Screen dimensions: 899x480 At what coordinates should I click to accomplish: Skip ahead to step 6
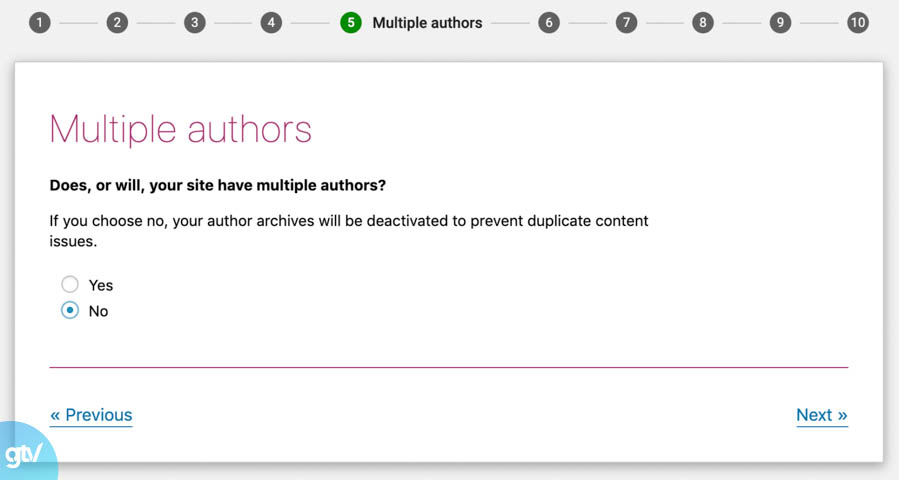tap(548, 22)
